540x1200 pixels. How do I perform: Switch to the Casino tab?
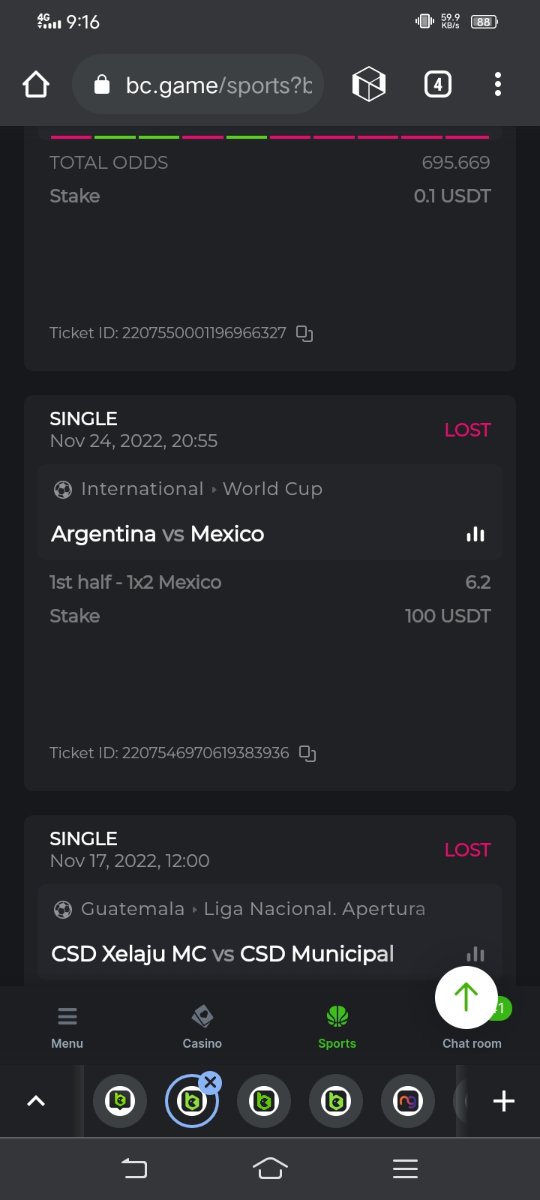(202, 1027)
